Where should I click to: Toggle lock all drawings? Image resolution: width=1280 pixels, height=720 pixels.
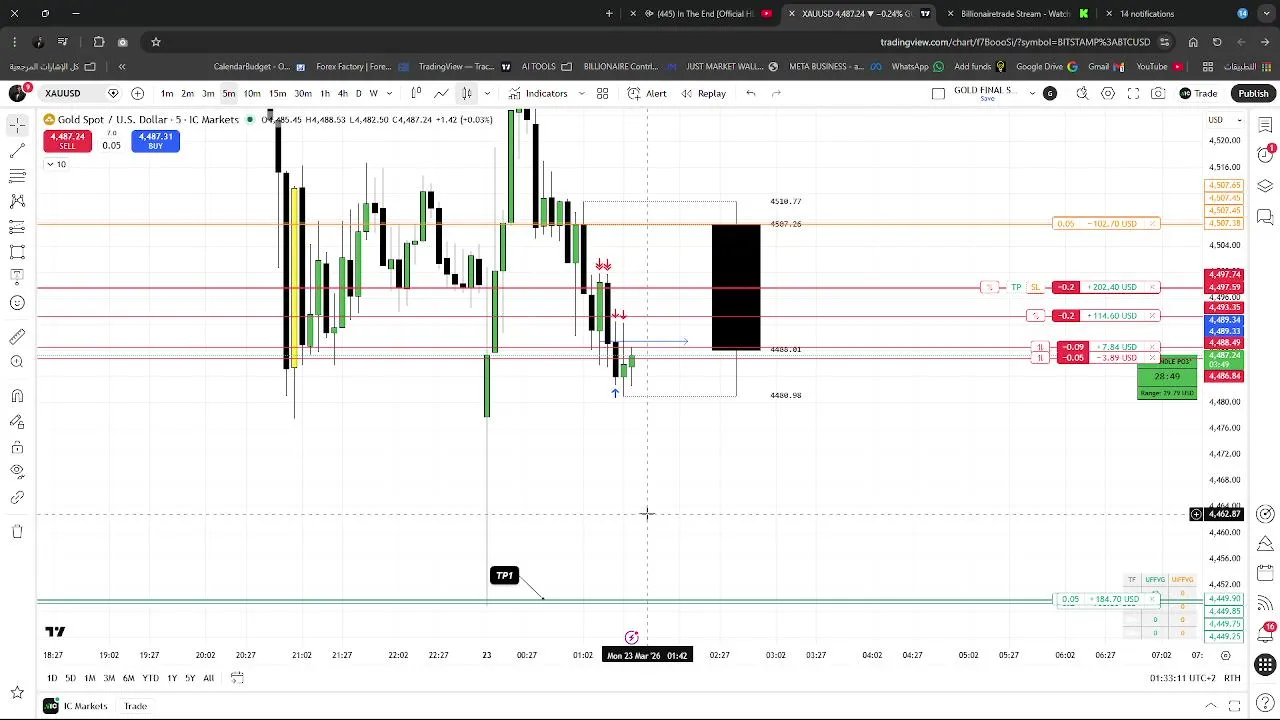pyautogui.click(x=17, y=447)
